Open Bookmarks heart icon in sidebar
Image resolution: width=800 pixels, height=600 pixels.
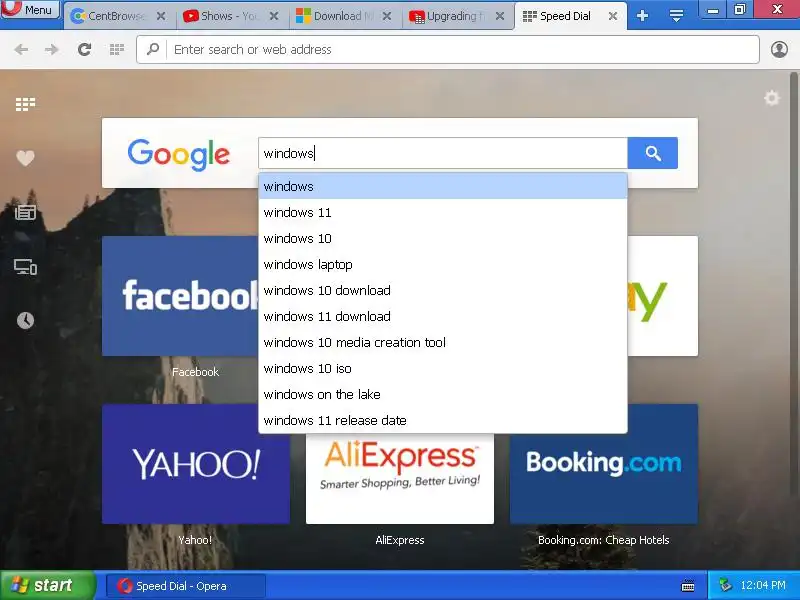click(x=25, y=158)
